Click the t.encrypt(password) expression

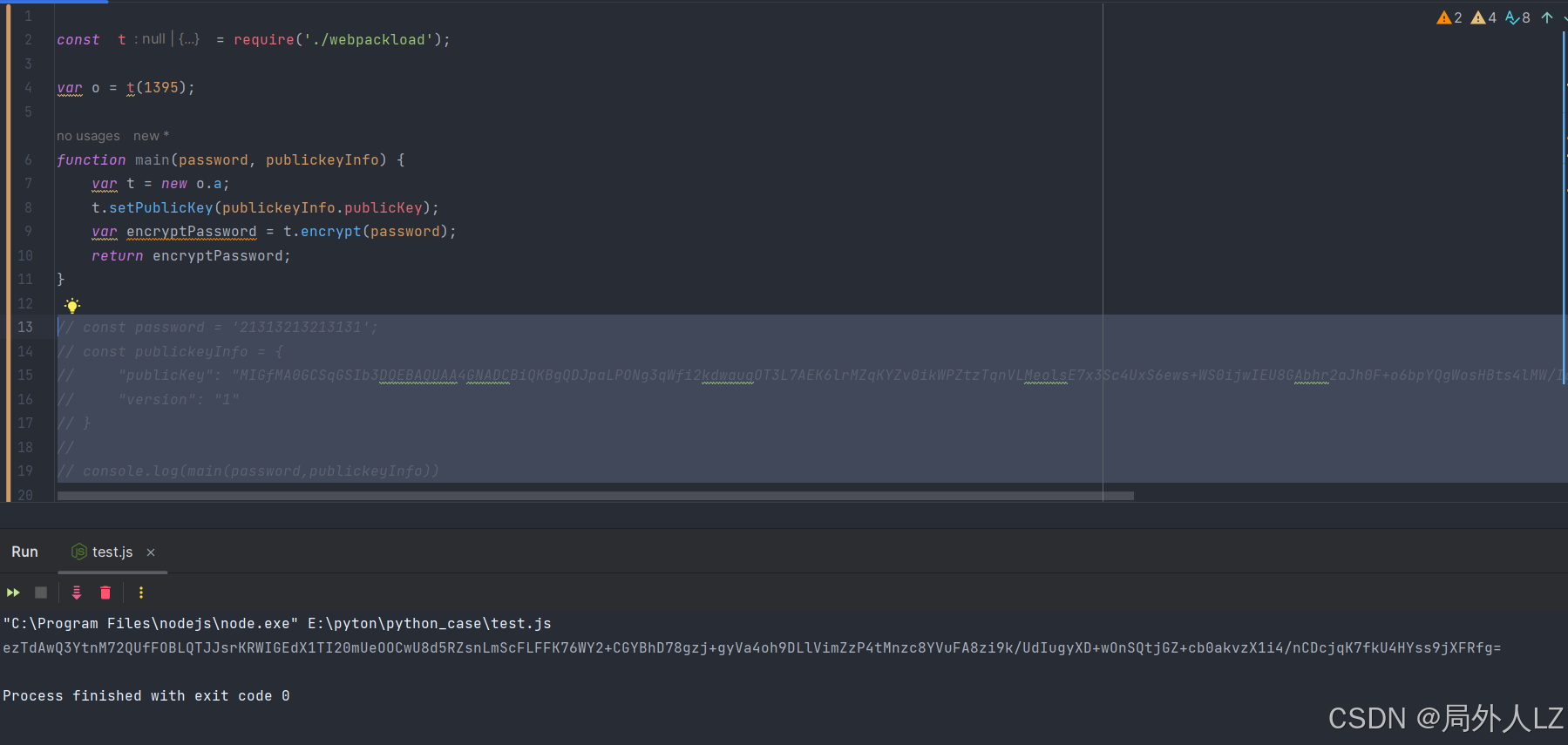[365, 231]
